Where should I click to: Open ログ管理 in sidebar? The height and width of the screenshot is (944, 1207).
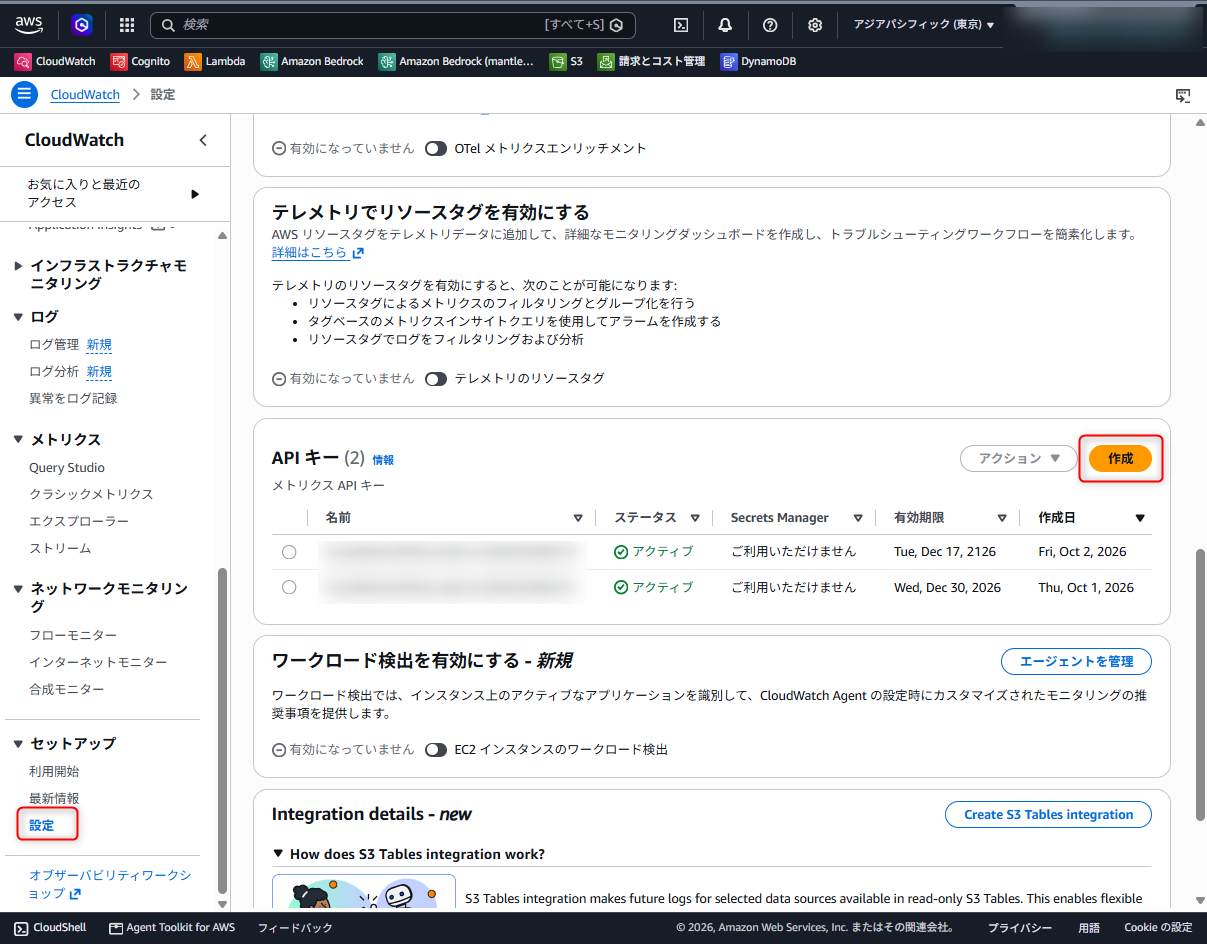point(54,344)
